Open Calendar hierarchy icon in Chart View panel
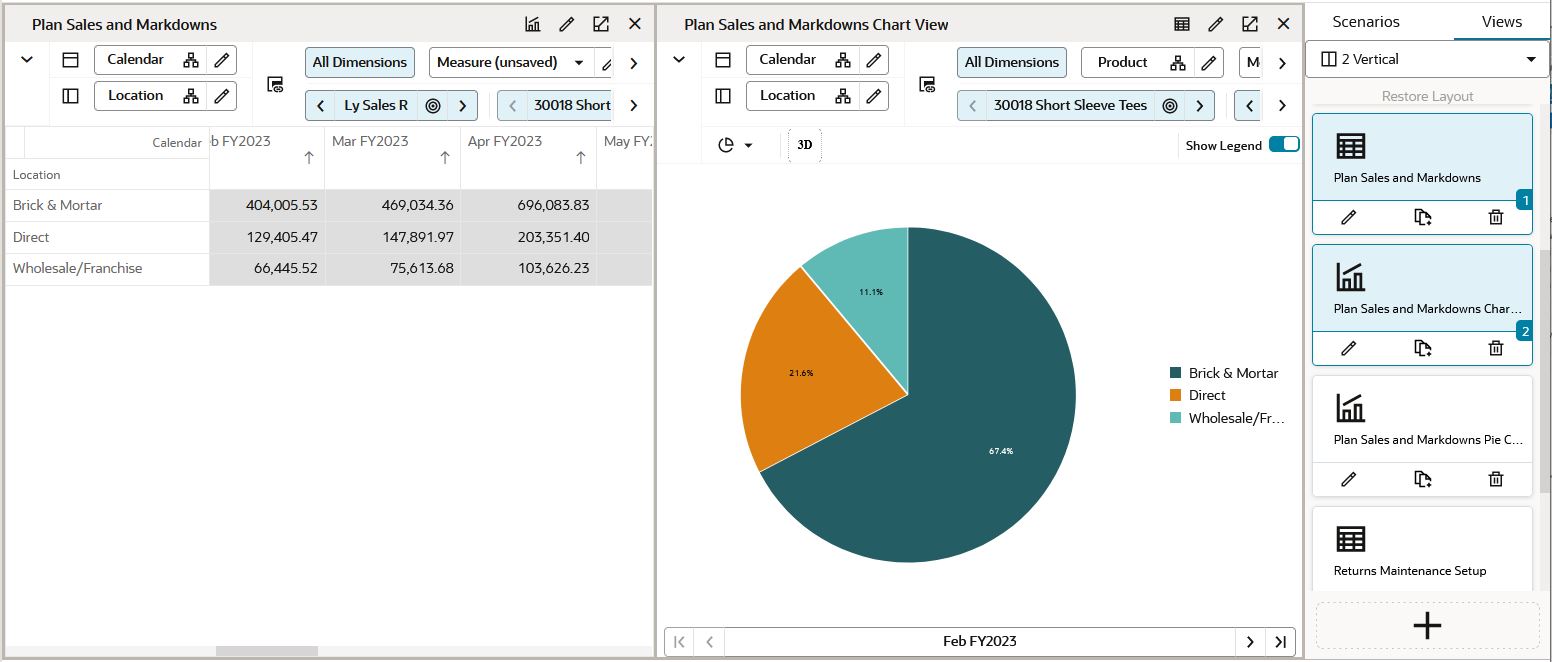Screen dimensions: 1552x662 click(843, 60)
